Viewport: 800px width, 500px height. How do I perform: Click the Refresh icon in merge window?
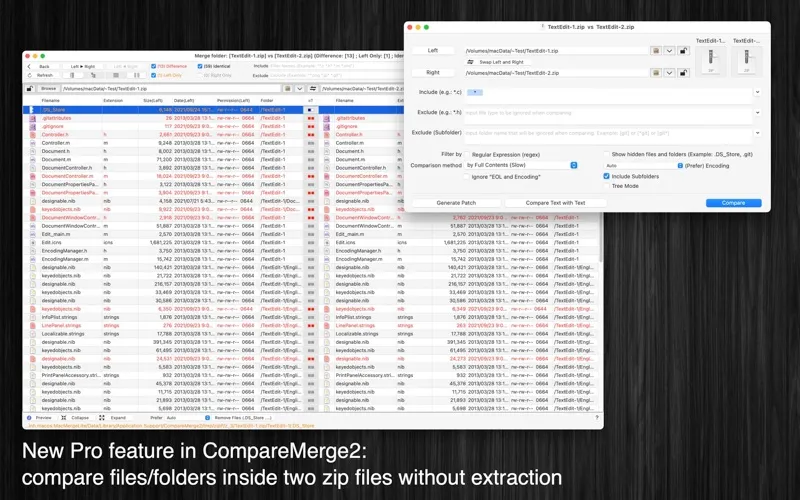29,75
